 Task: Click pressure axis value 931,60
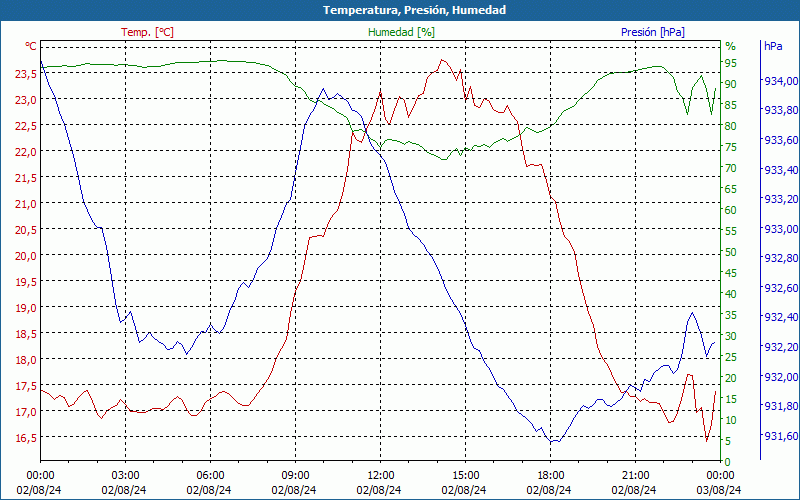pyautogui.click(x=781, y=436)
